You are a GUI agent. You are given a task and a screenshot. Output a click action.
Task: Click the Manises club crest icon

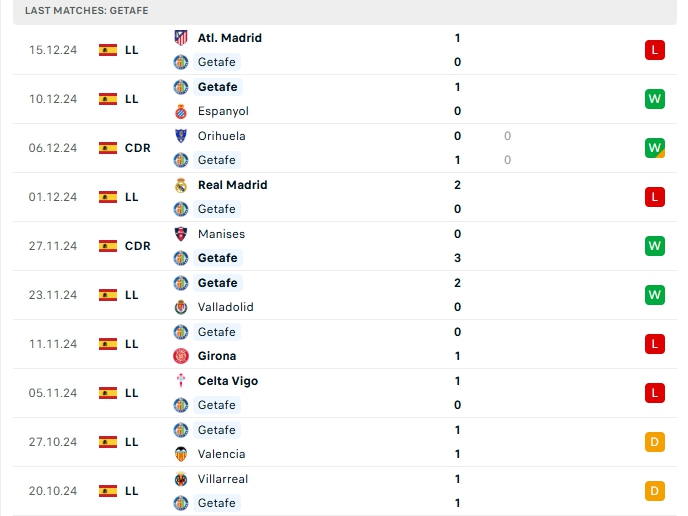point(181,234)
